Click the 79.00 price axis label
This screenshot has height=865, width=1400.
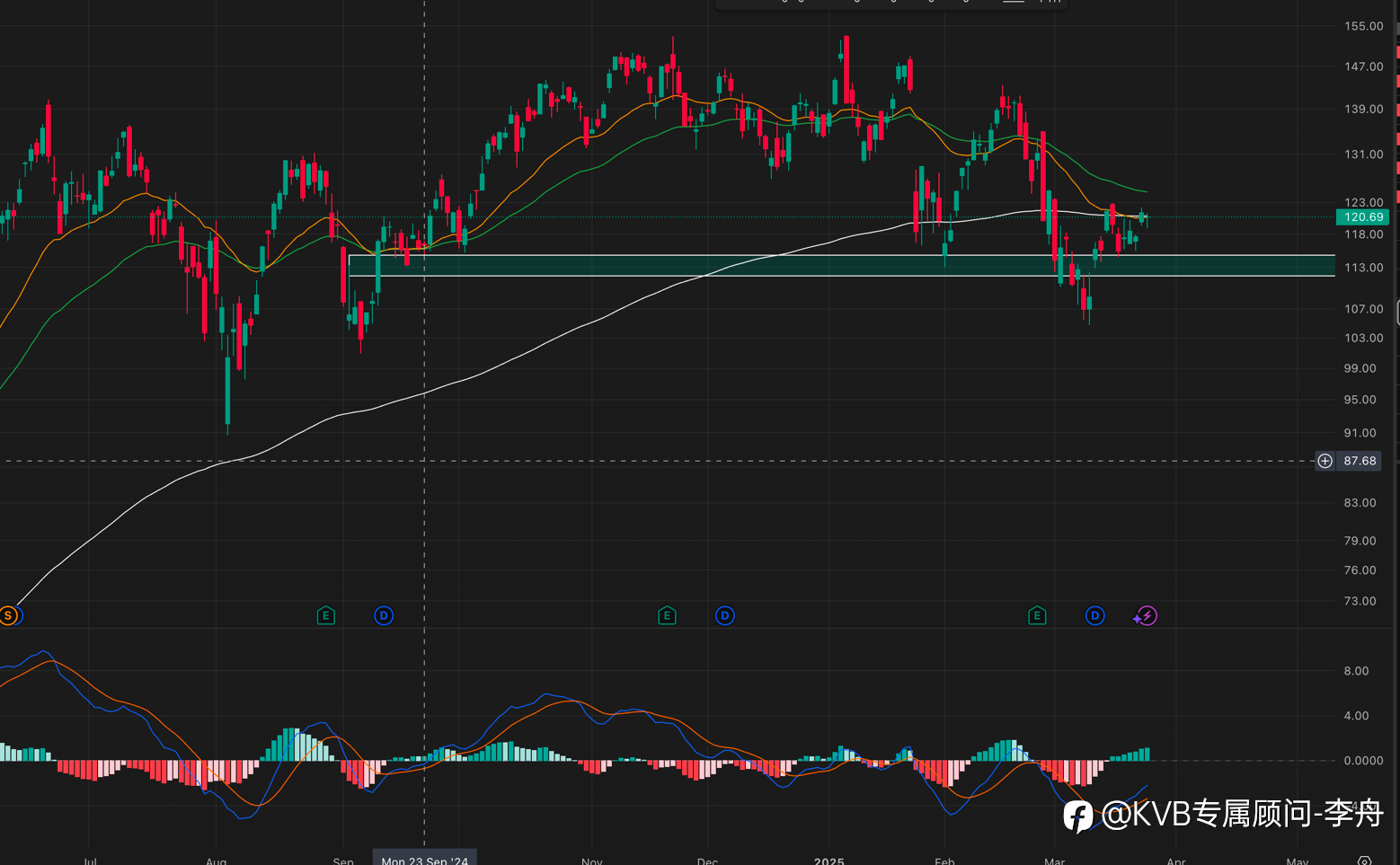coord(1360,541)
